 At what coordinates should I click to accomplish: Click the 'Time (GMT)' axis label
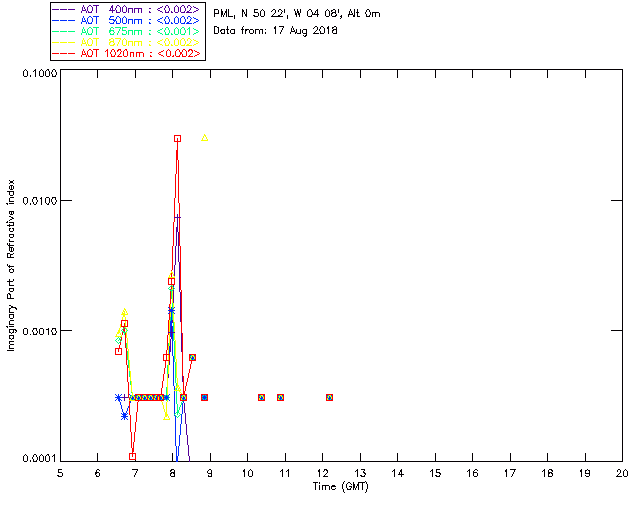click(341, 487)
